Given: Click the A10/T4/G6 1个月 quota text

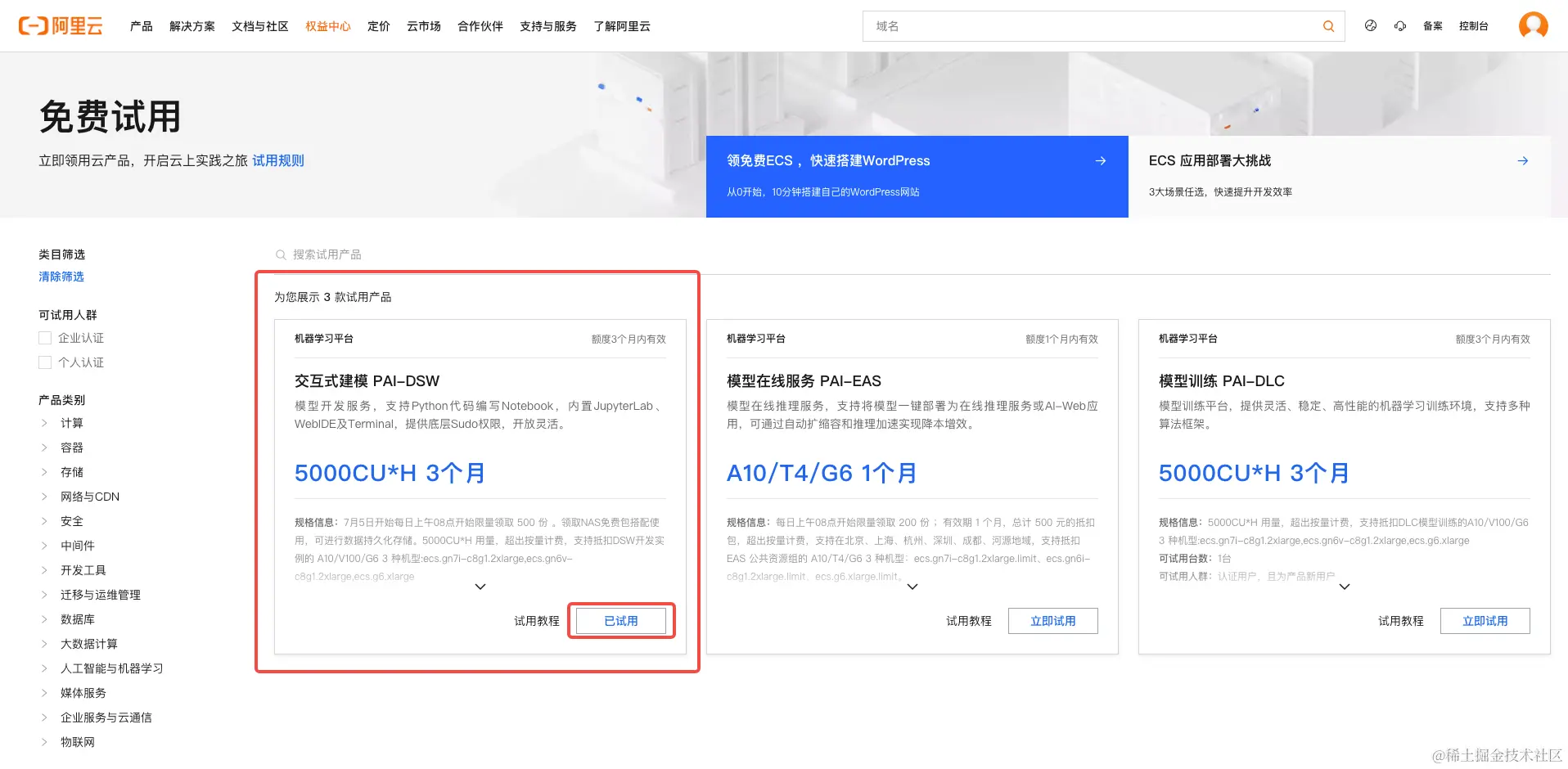Looking at the screenshot, I should [x=822, y=473].
